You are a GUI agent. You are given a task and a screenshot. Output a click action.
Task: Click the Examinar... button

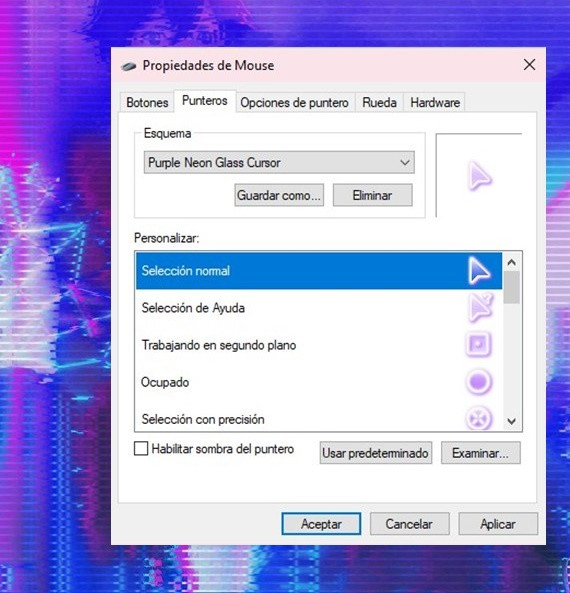[x=481, y=453]
